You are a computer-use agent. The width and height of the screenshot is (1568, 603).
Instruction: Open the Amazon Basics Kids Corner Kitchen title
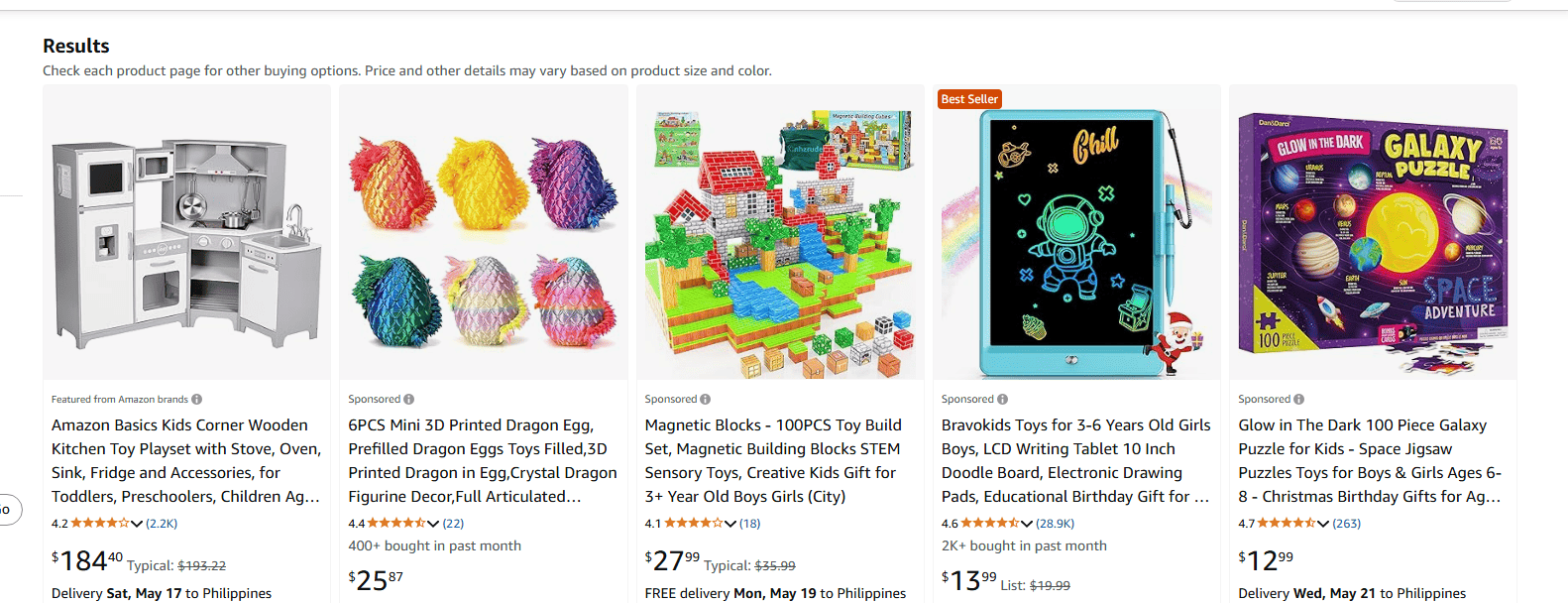(x=186, y=461)
